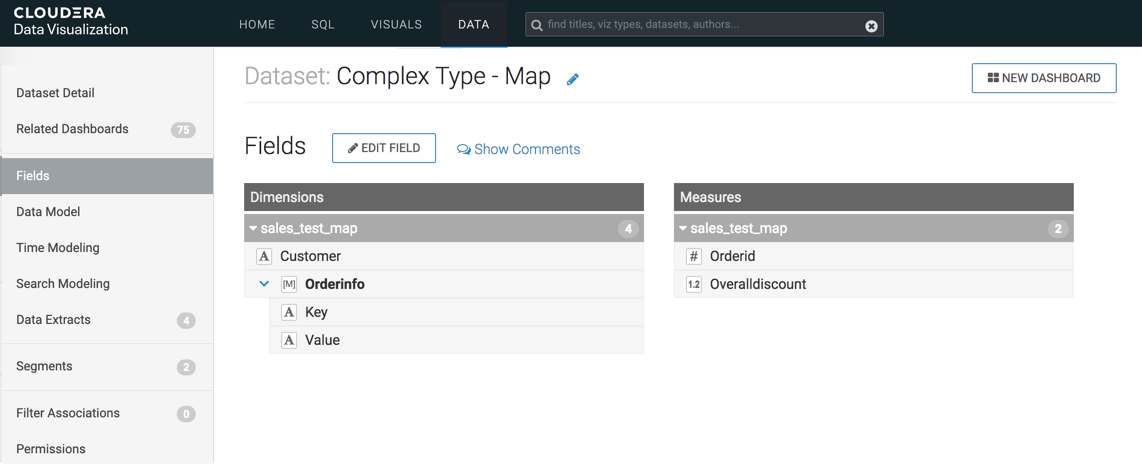Collapse sales_test_map under Measures
This screenshot has height=464, width=1142.
684,228
